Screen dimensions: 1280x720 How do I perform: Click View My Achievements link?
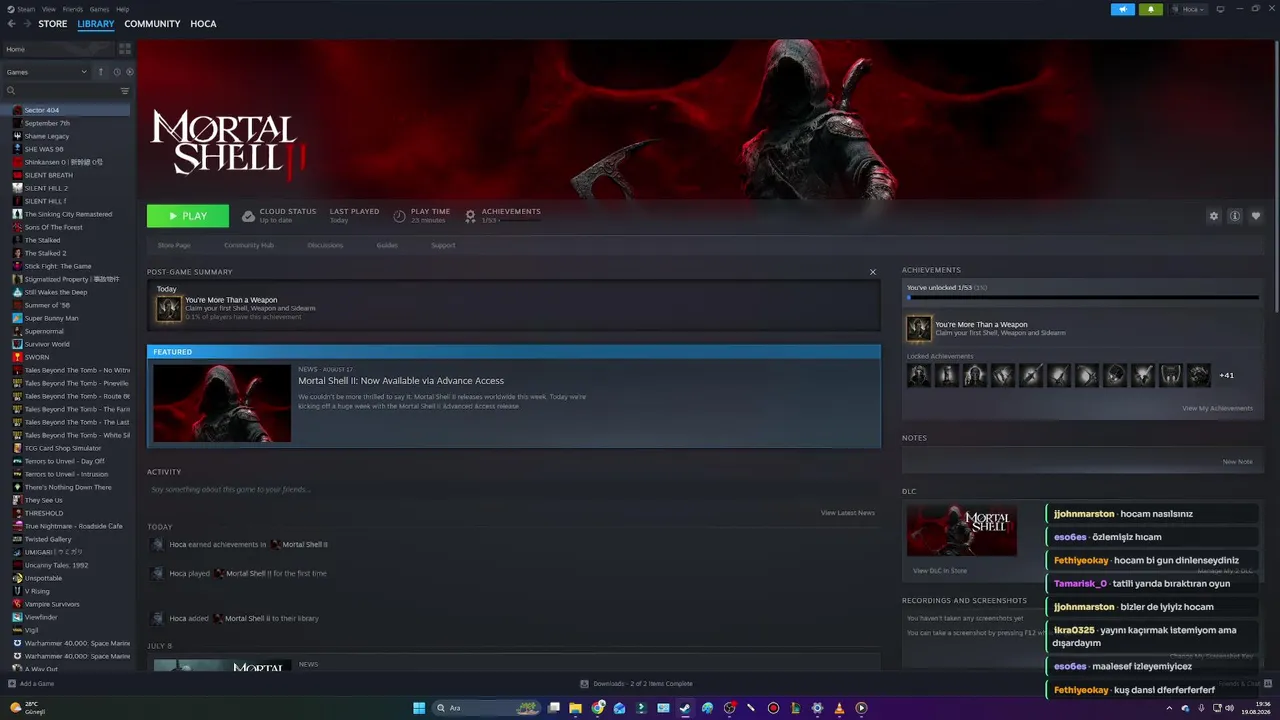[1217, 408]
